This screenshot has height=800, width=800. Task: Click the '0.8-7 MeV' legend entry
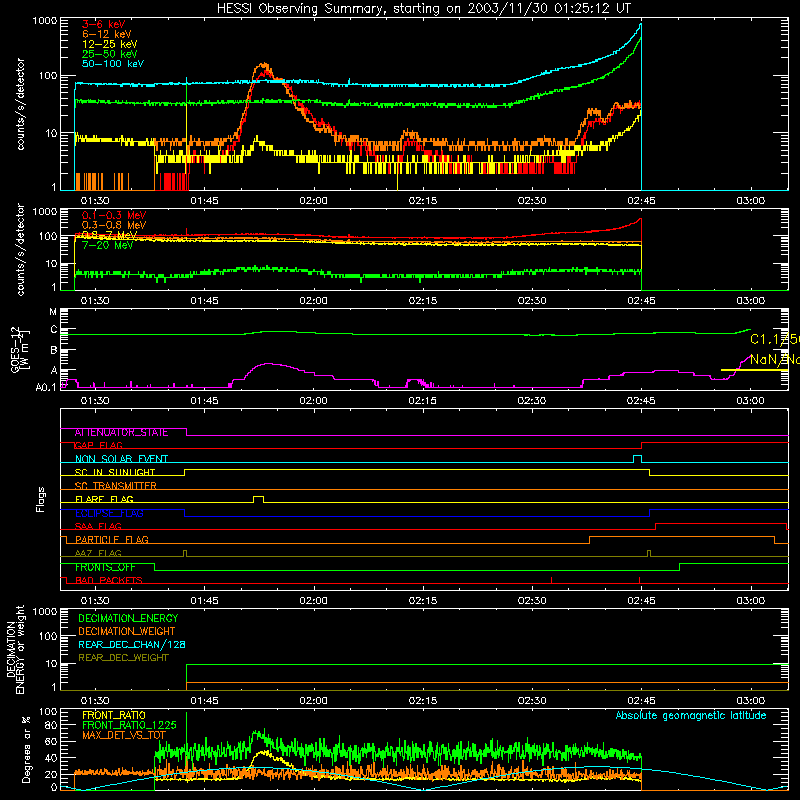tap(110, 235)
